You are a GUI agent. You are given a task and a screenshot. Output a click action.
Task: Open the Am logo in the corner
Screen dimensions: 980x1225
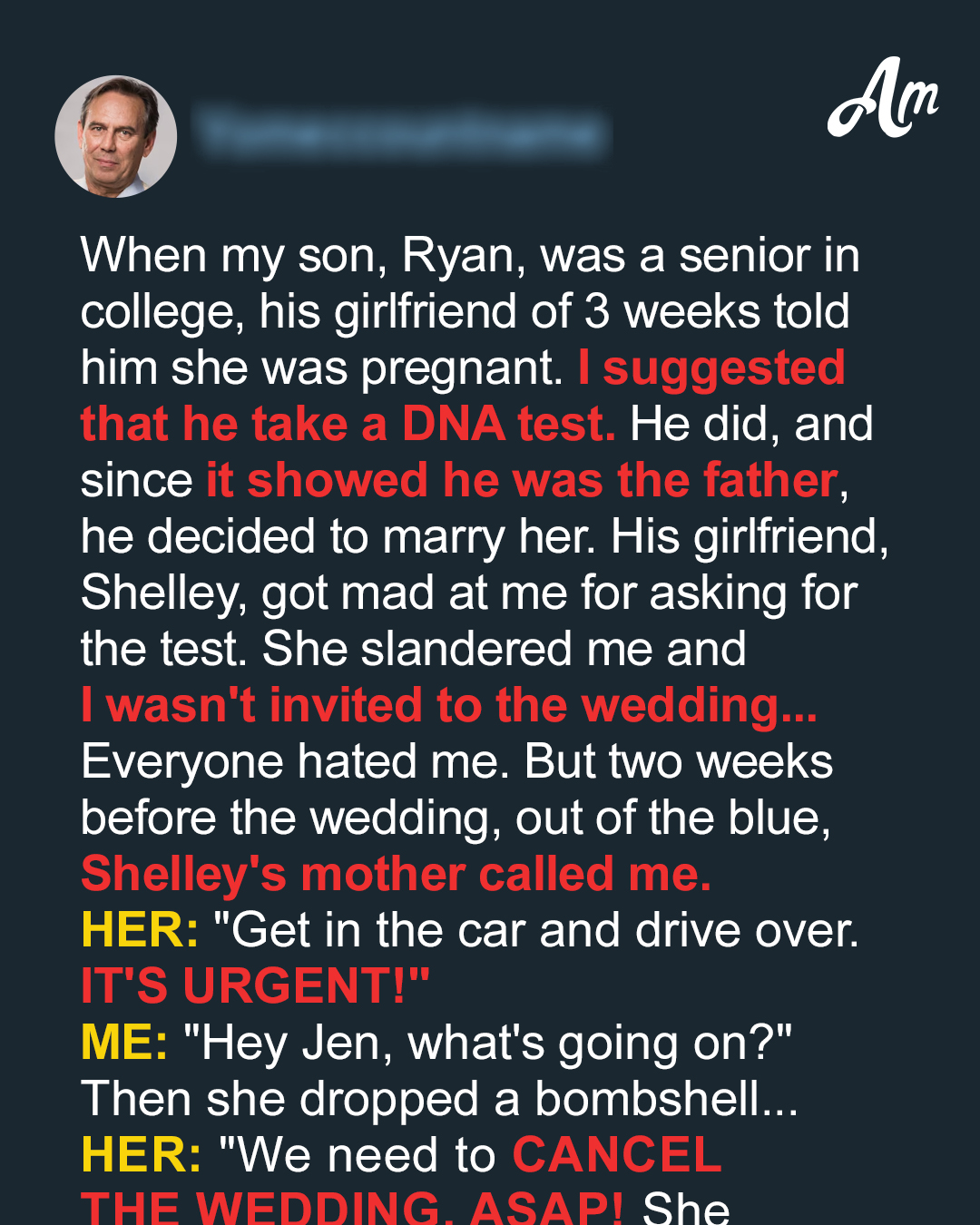pyautogui.click(x=883, y=98)
